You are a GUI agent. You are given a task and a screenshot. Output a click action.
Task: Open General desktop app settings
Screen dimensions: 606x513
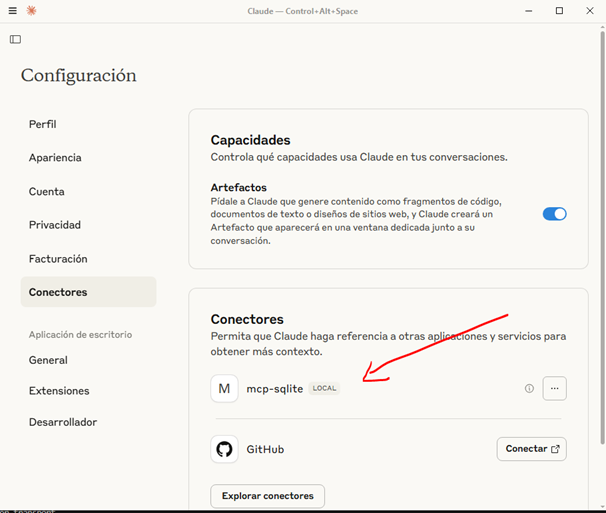(x=48, y=360)
